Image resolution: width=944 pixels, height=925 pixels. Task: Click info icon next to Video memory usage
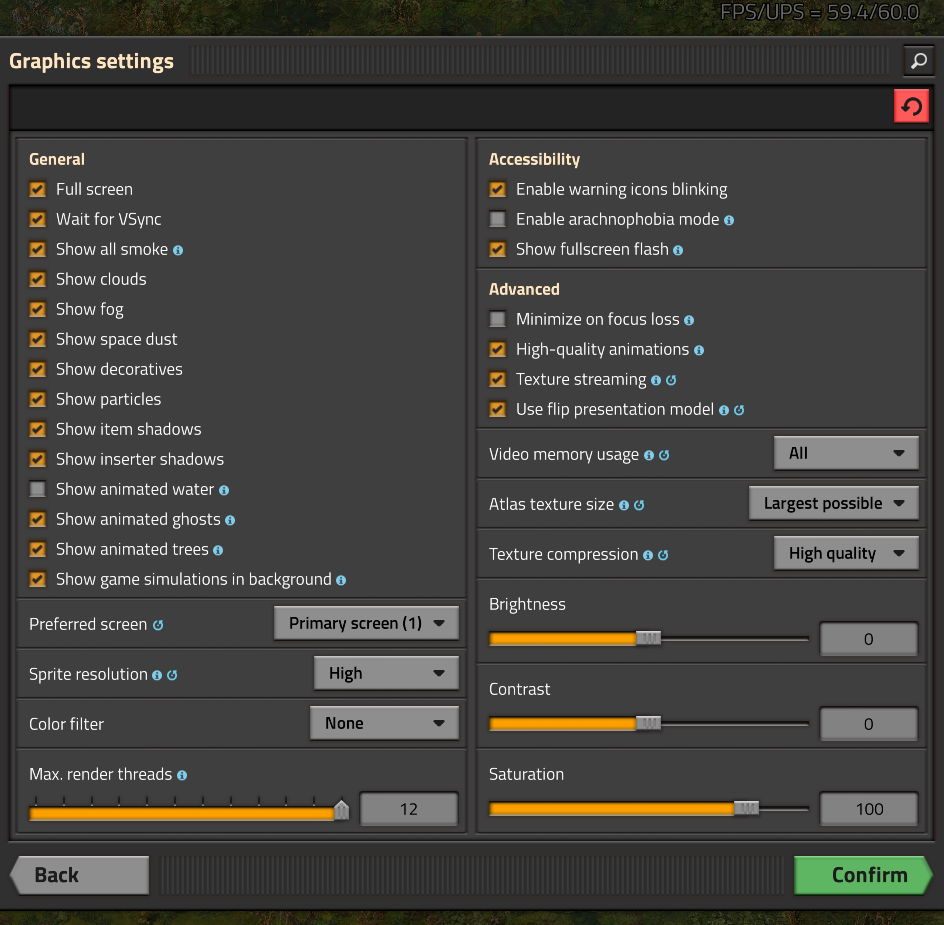[648, 456]
